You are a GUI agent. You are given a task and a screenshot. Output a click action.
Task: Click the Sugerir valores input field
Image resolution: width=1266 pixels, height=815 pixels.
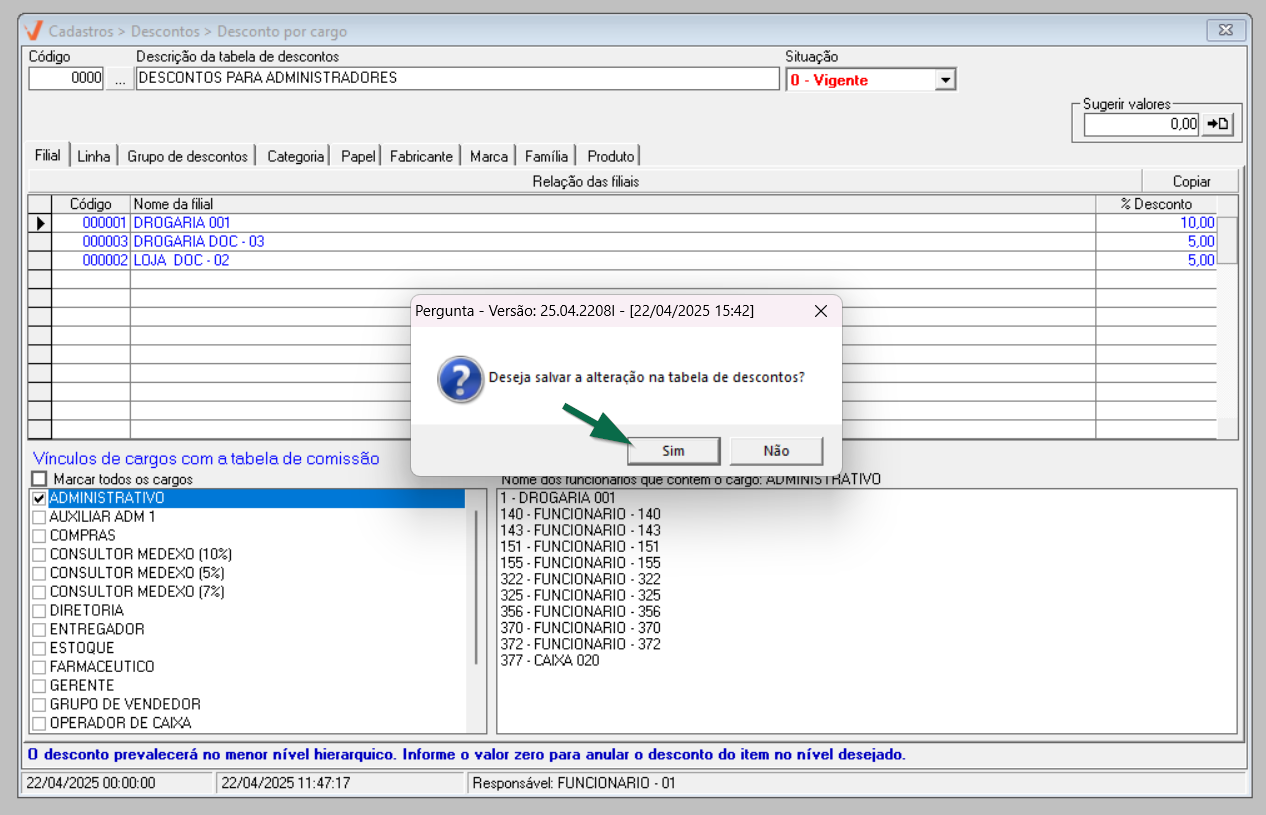1141,124
